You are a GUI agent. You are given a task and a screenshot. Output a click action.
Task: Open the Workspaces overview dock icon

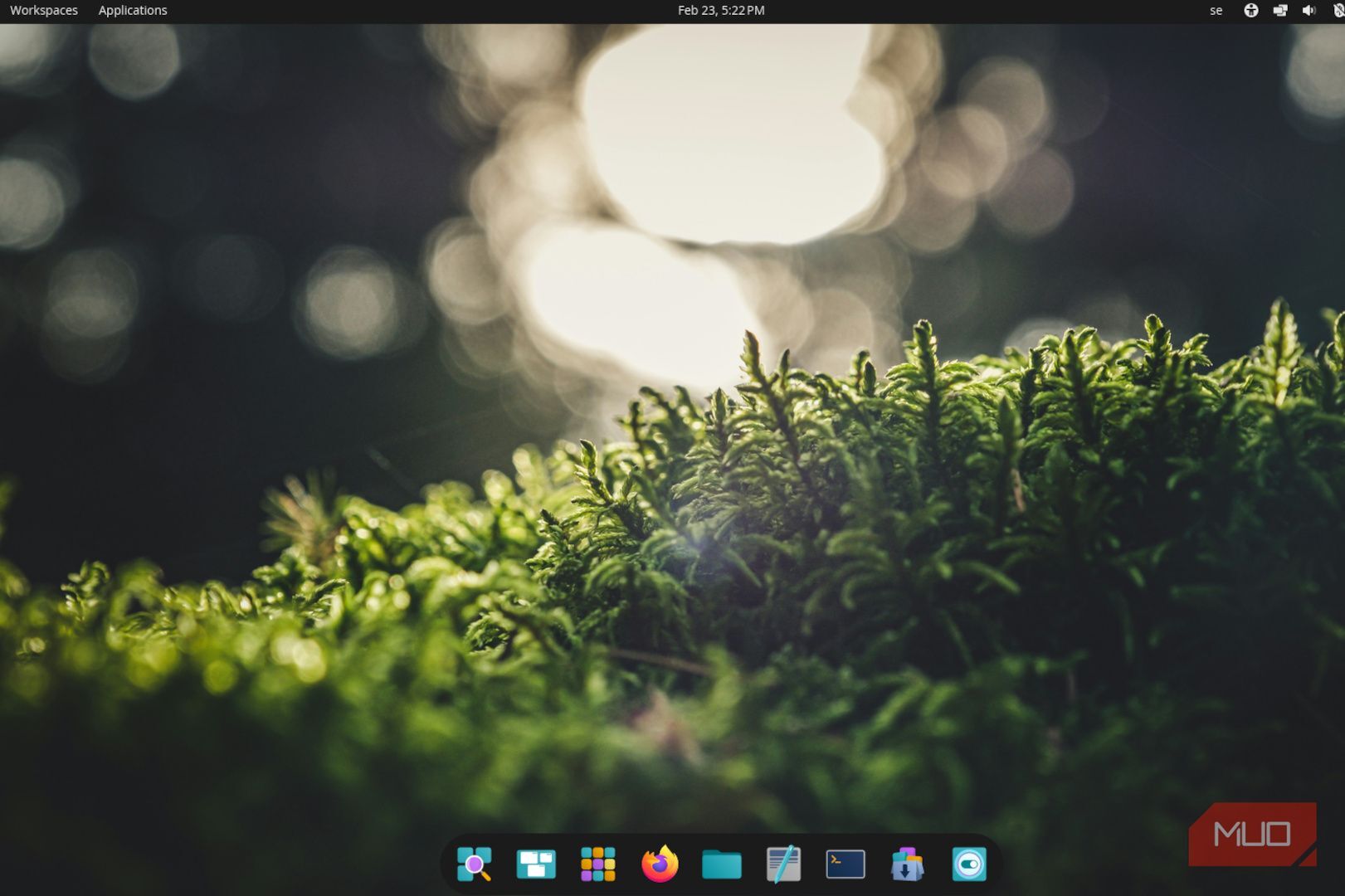pos(536,864)
